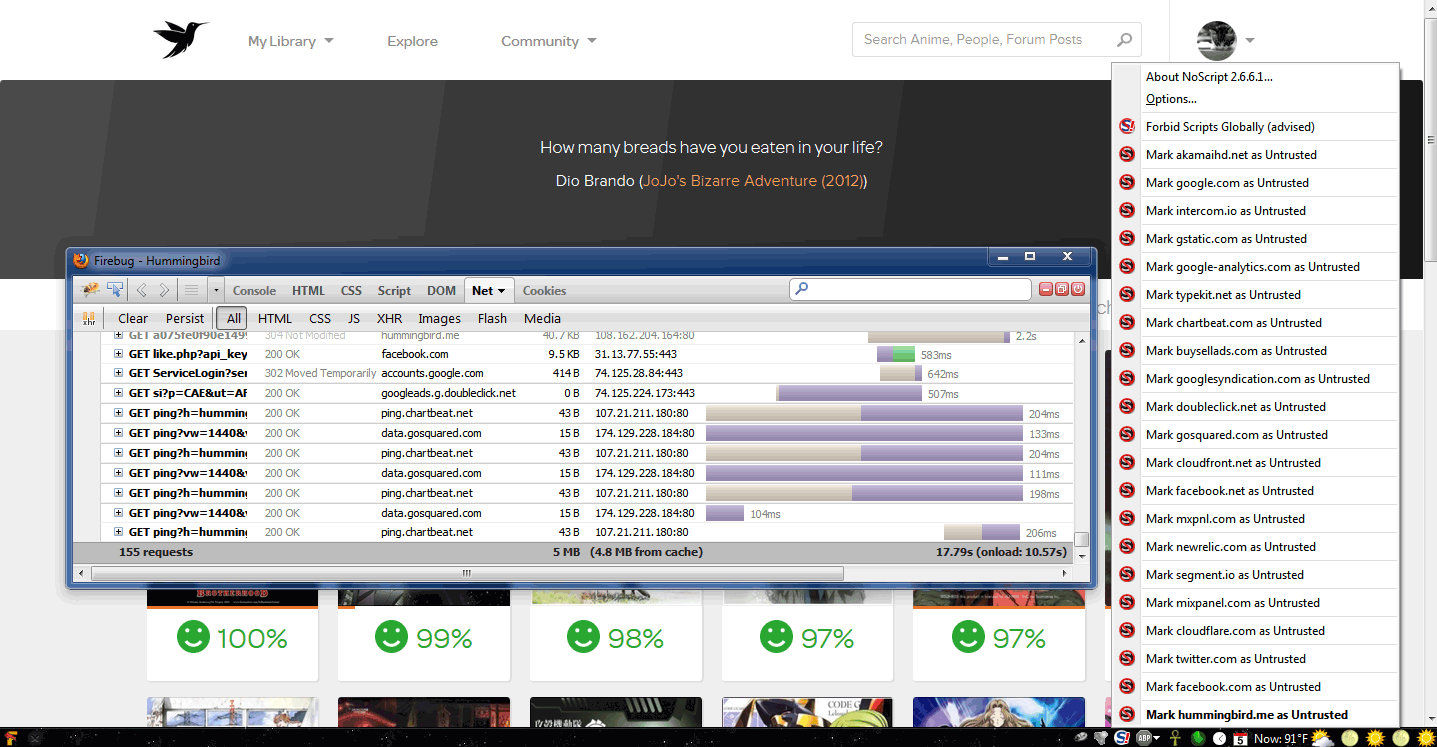The height and width of the screenshot is (747, 1437).
Task: Choose Mark hummingbird.me as Untrusted
Action: coord(1255,715)
